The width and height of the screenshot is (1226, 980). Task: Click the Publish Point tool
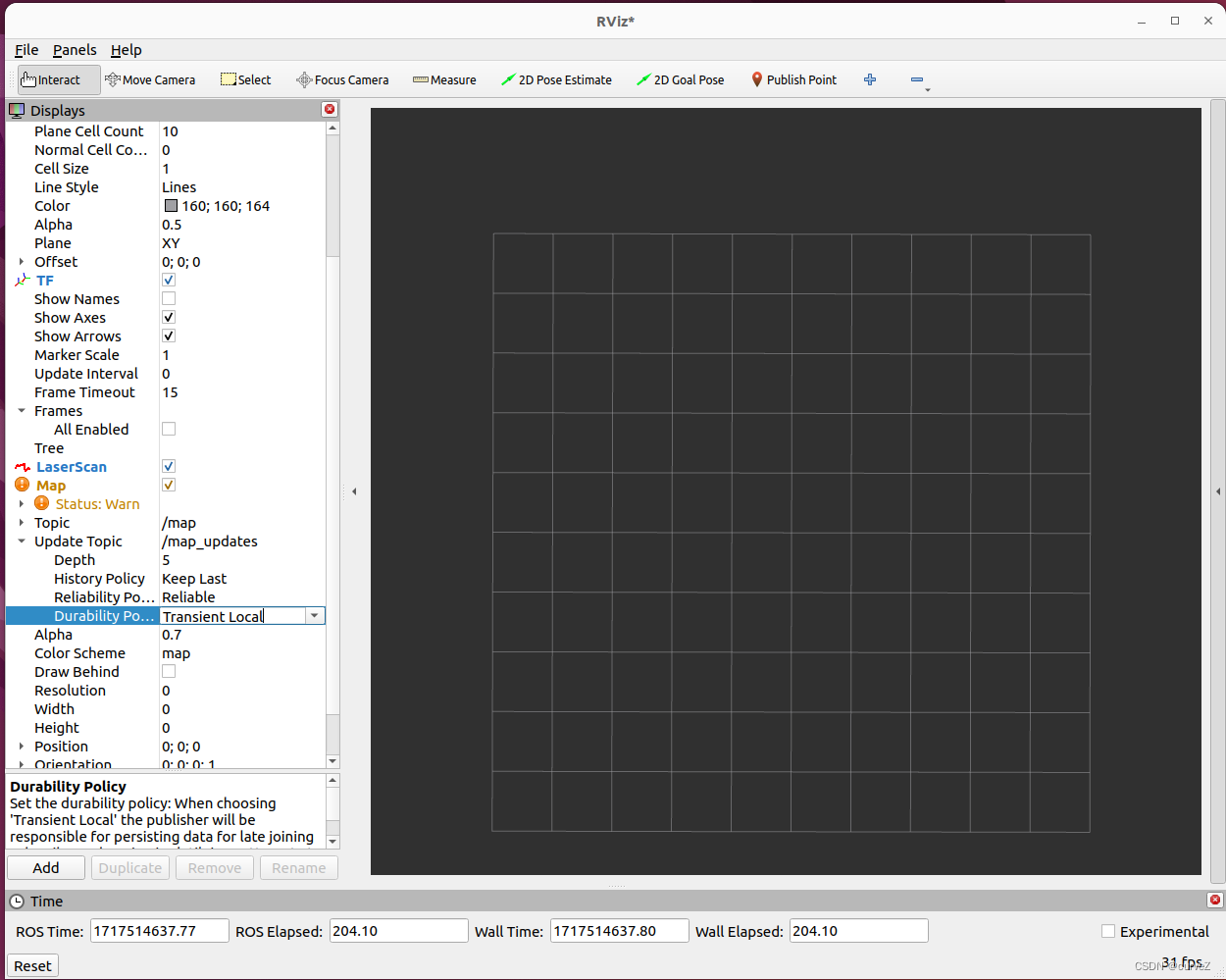click(x=792, y=79)
